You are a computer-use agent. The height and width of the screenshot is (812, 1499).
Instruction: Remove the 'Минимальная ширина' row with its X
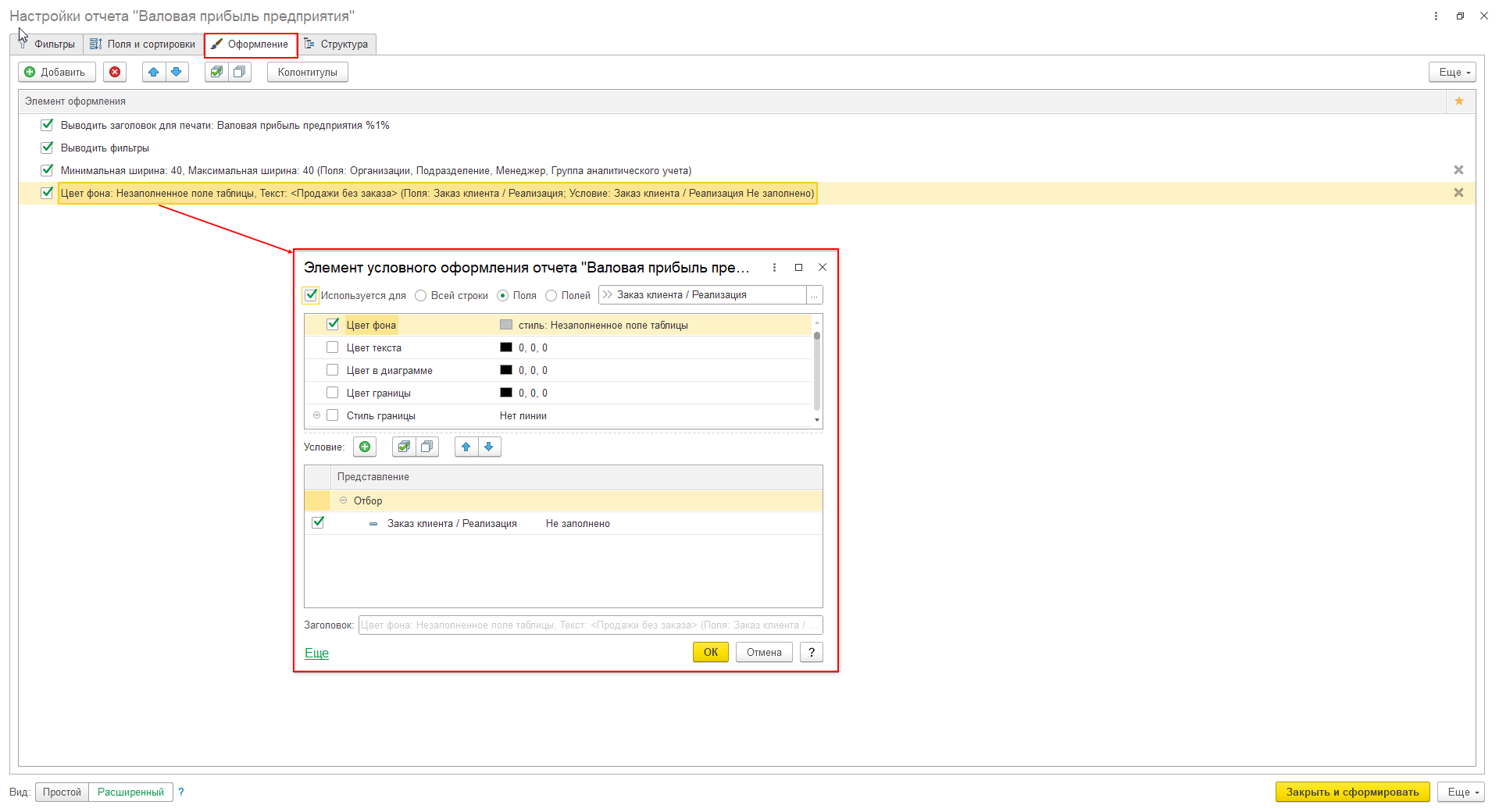point(1458,169)
